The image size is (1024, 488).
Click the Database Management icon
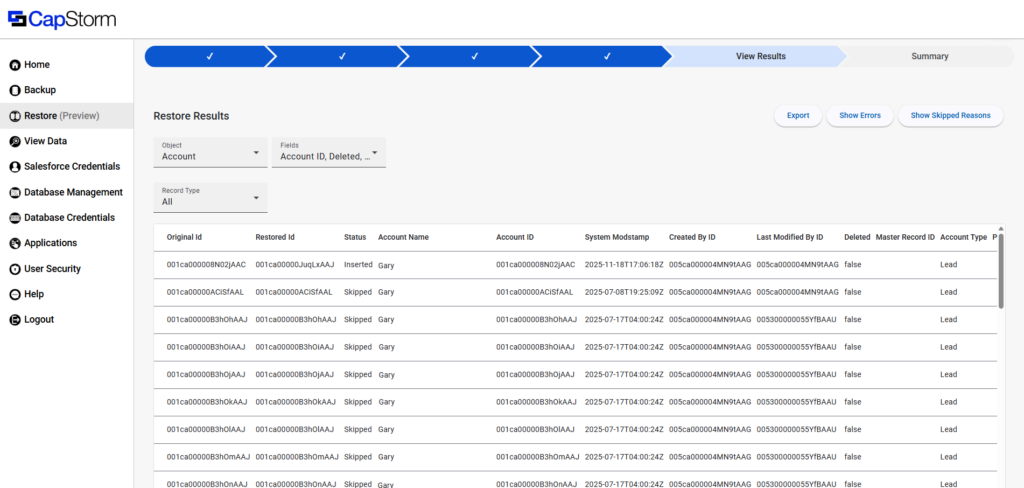(x=15, y=192)
